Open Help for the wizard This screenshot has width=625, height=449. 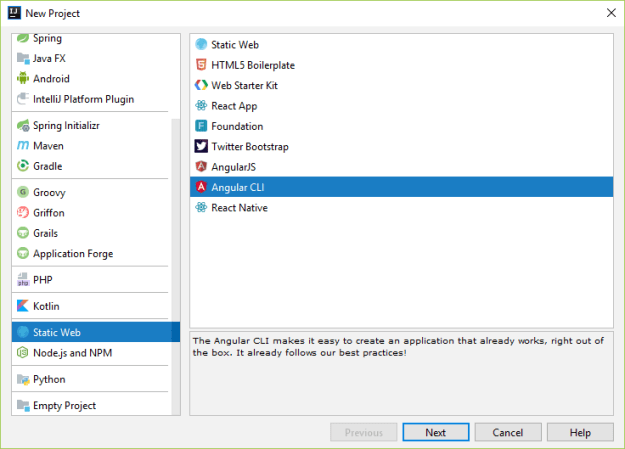tap(580, 433)
